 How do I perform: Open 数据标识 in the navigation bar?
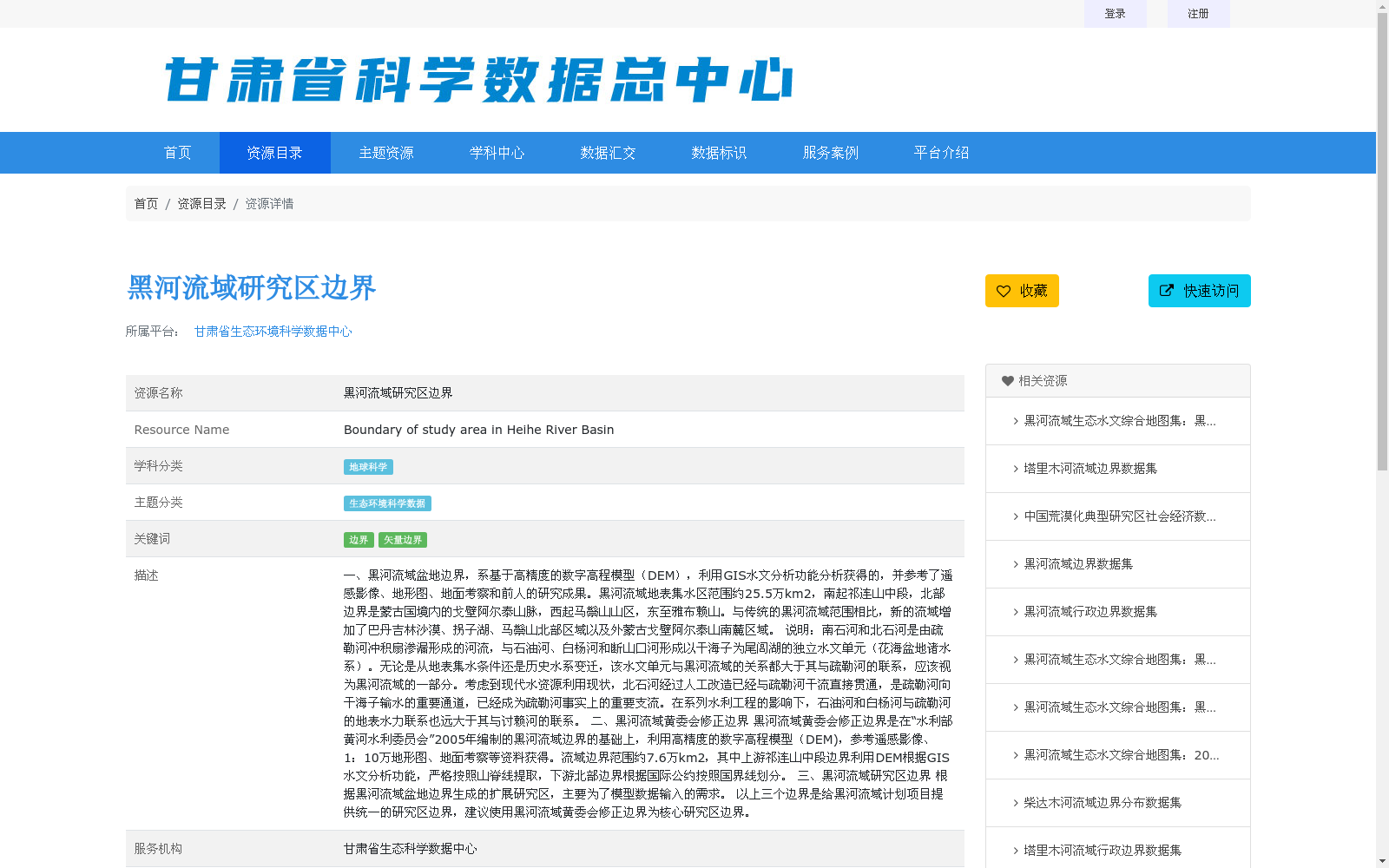tap(720, 153)
